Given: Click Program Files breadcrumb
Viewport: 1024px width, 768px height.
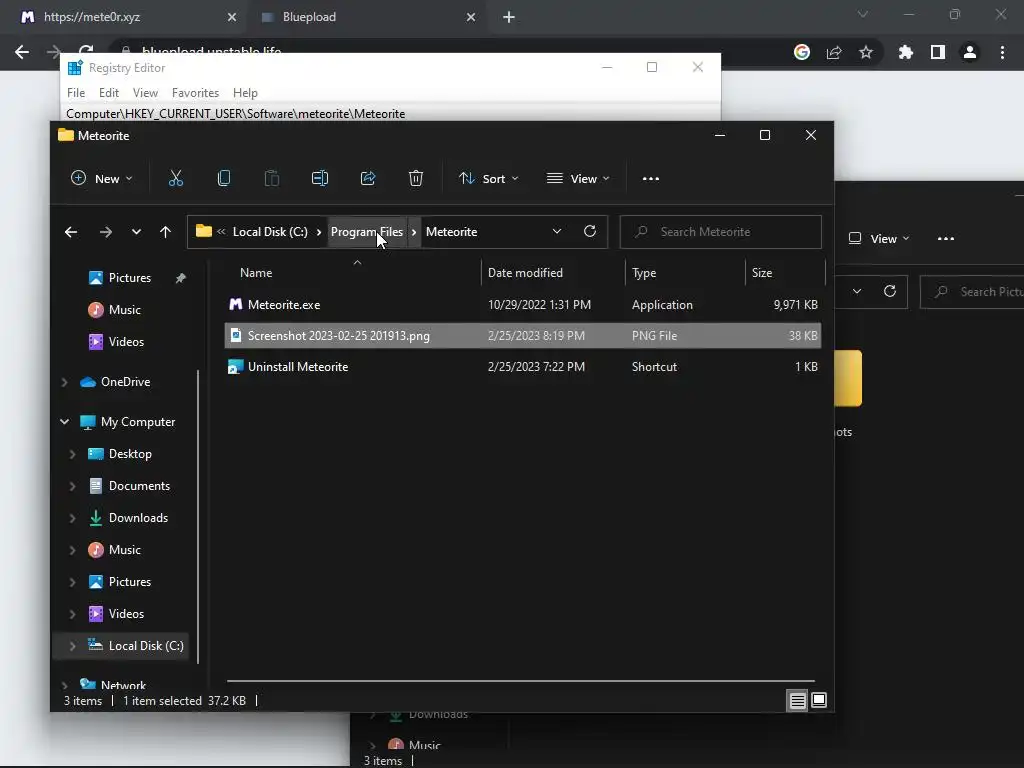Looking at the screenshot, I should tap(366, 232).
